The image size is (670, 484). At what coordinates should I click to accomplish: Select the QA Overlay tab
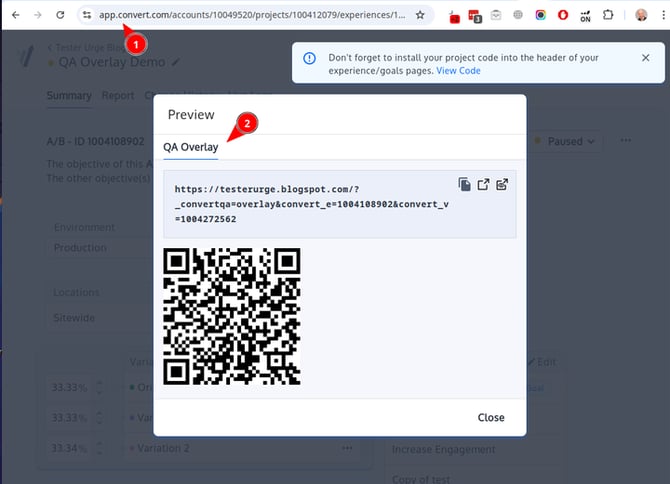point(190,147)
